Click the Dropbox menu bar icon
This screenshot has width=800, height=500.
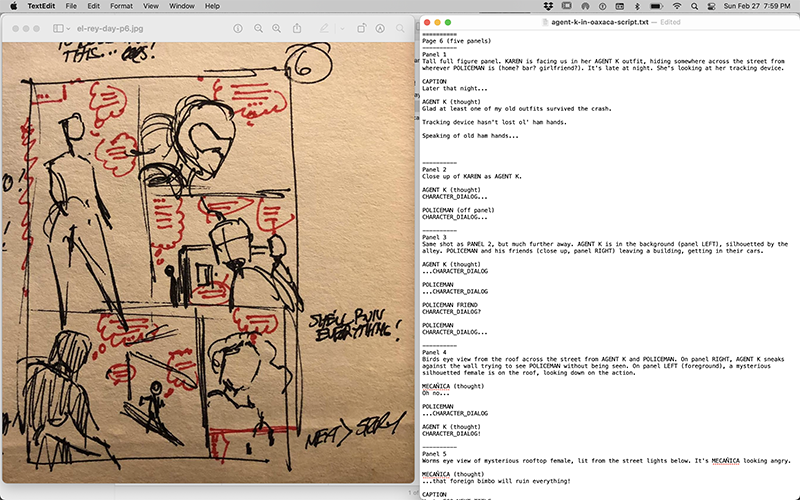pyautogui.click(x=548, y=6)
